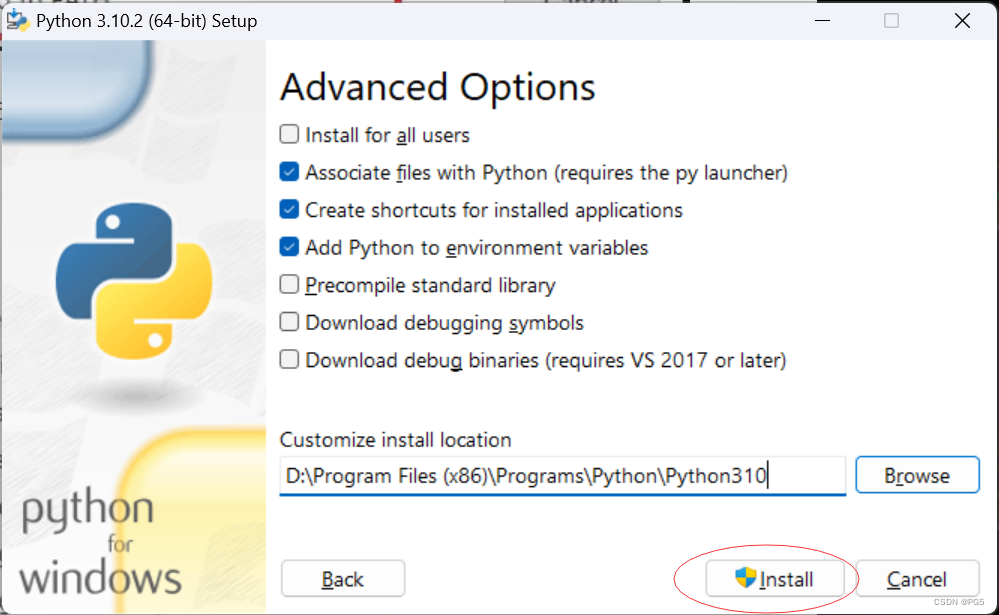Check 'Download debugging symbols'

pos(289,321)
